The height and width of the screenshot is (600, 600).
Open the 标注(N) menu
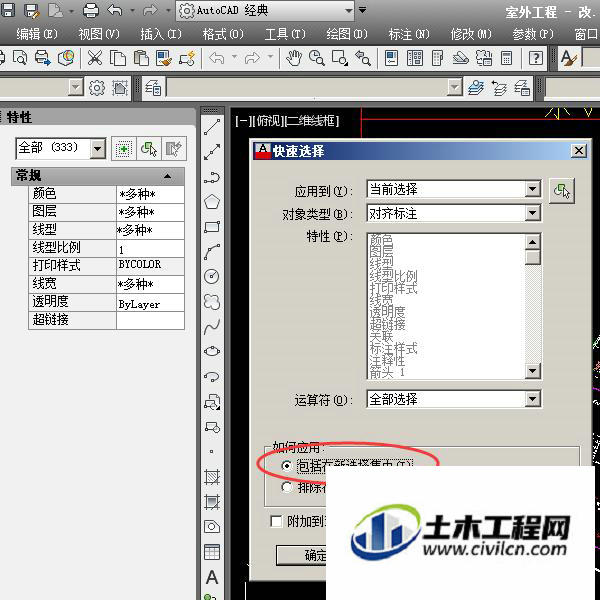[409, 34]
